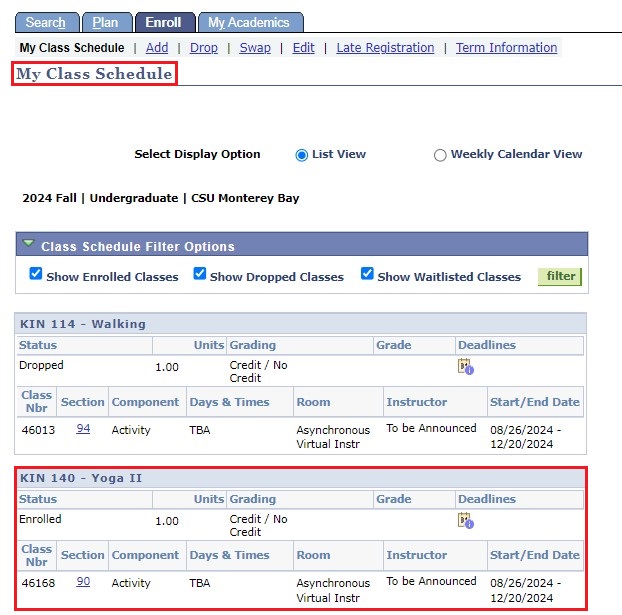622x615 pixels.
Task: Switch to Weekly Calendar View option
Action: (440, 155)
